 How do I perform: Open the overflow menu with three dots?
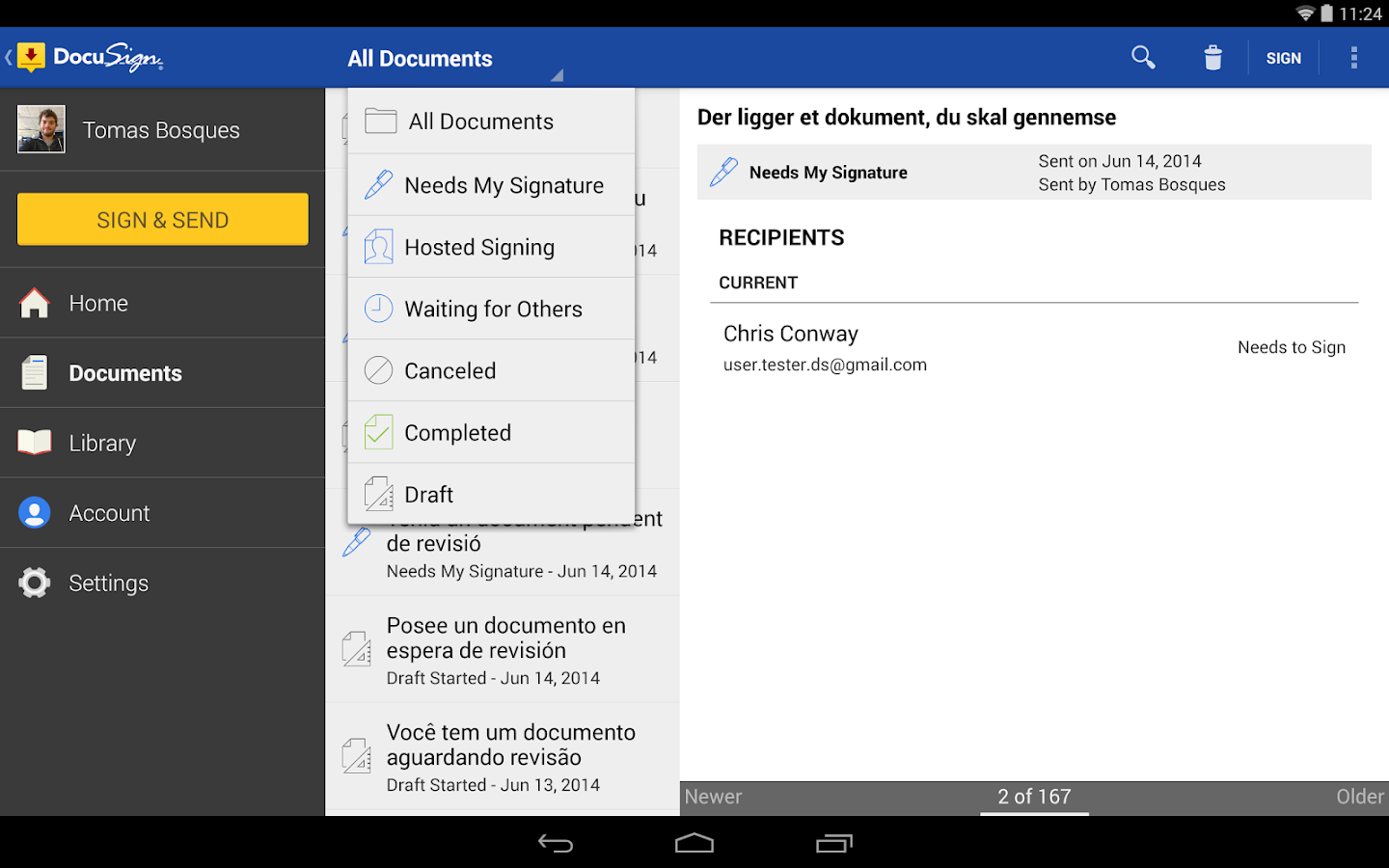pos(1354,58)
